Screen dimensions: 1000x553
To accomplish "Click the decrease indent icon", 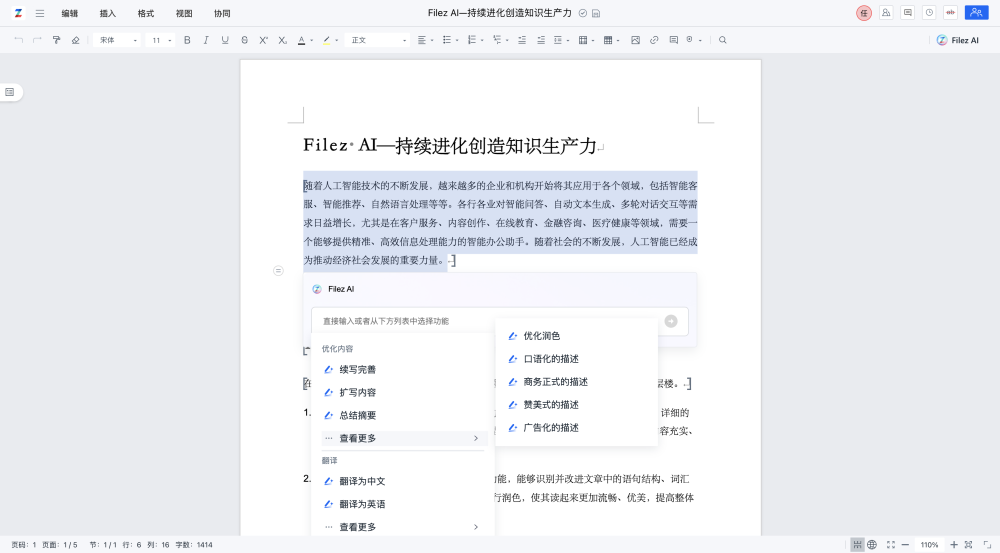I will click(522, 40).
